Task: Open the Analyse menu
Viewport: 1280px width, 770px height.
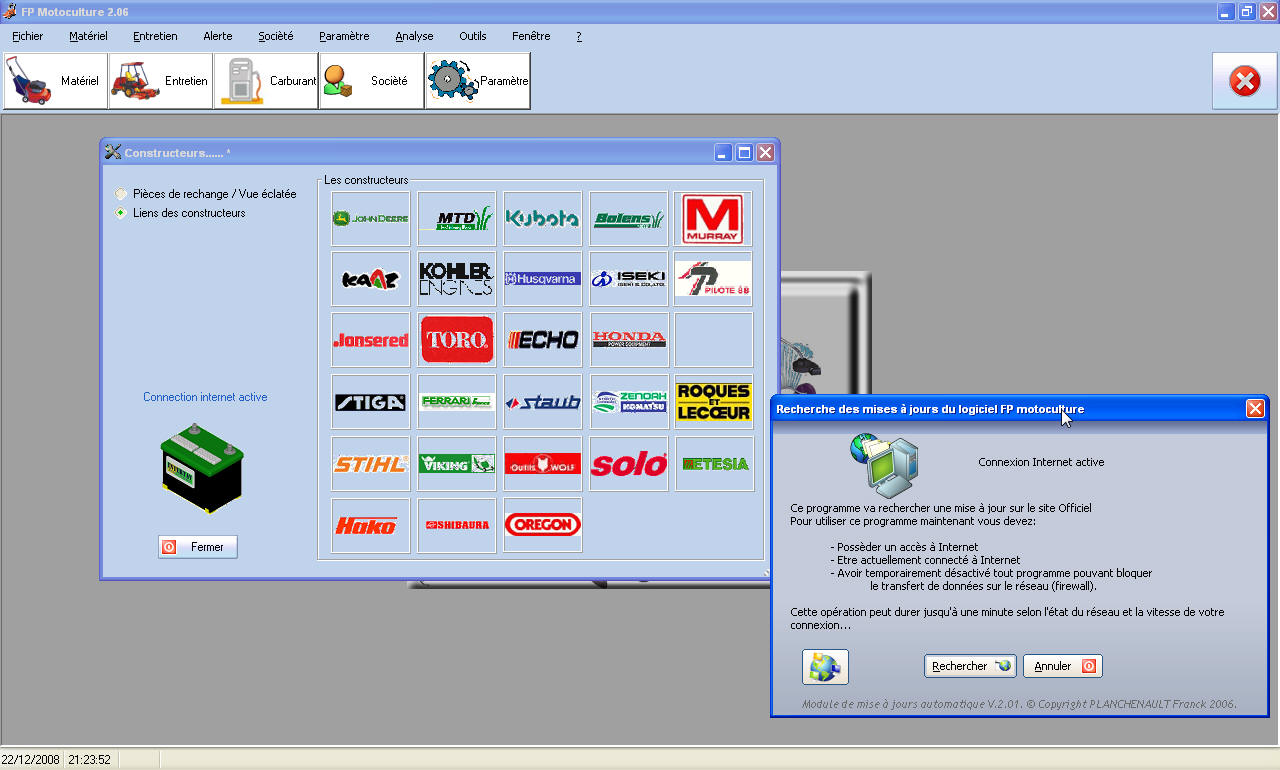Action: pos(414,36)
